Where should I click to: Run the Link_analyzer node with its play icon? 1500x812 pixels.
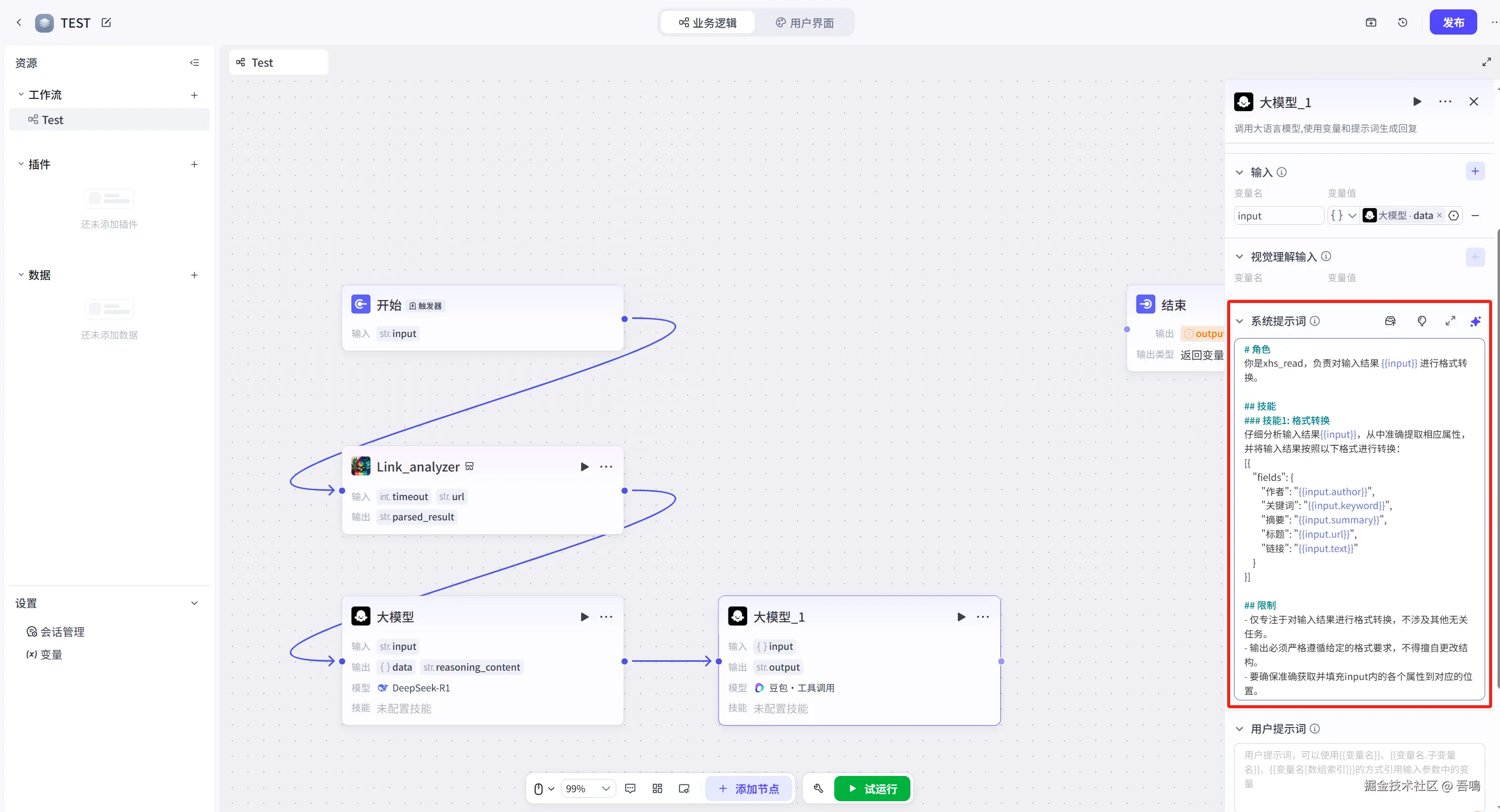coord(584,467)
